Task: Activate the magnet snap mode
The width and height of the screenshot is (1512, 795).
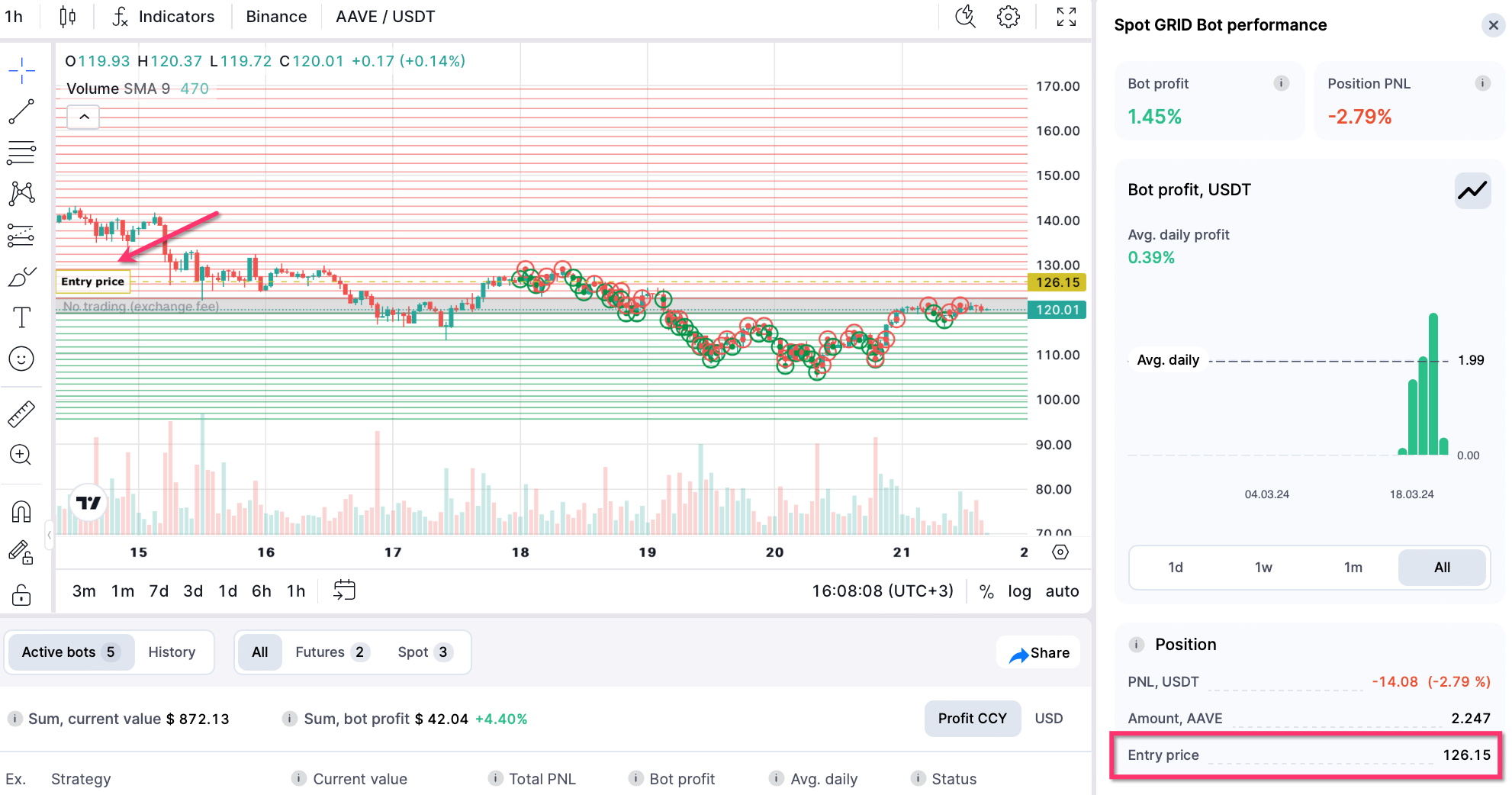Action: point(21,511)
